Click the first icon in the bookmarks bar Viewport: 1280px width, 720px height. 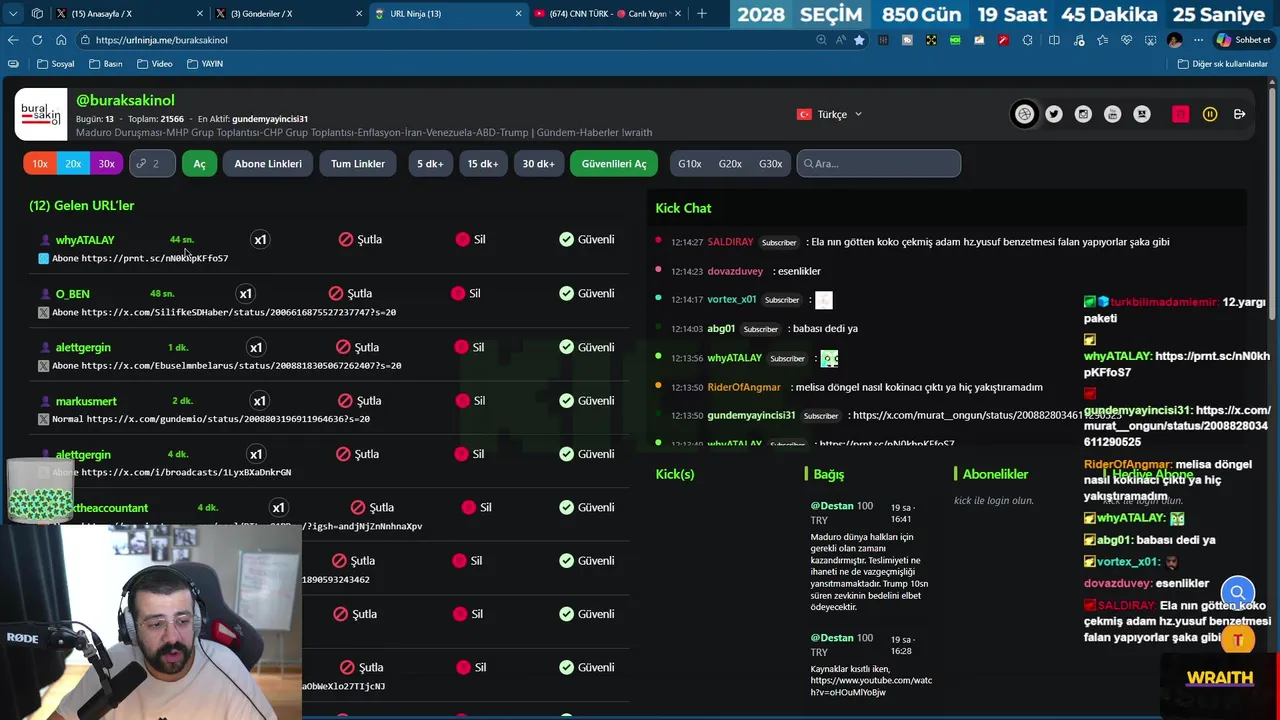13,63
